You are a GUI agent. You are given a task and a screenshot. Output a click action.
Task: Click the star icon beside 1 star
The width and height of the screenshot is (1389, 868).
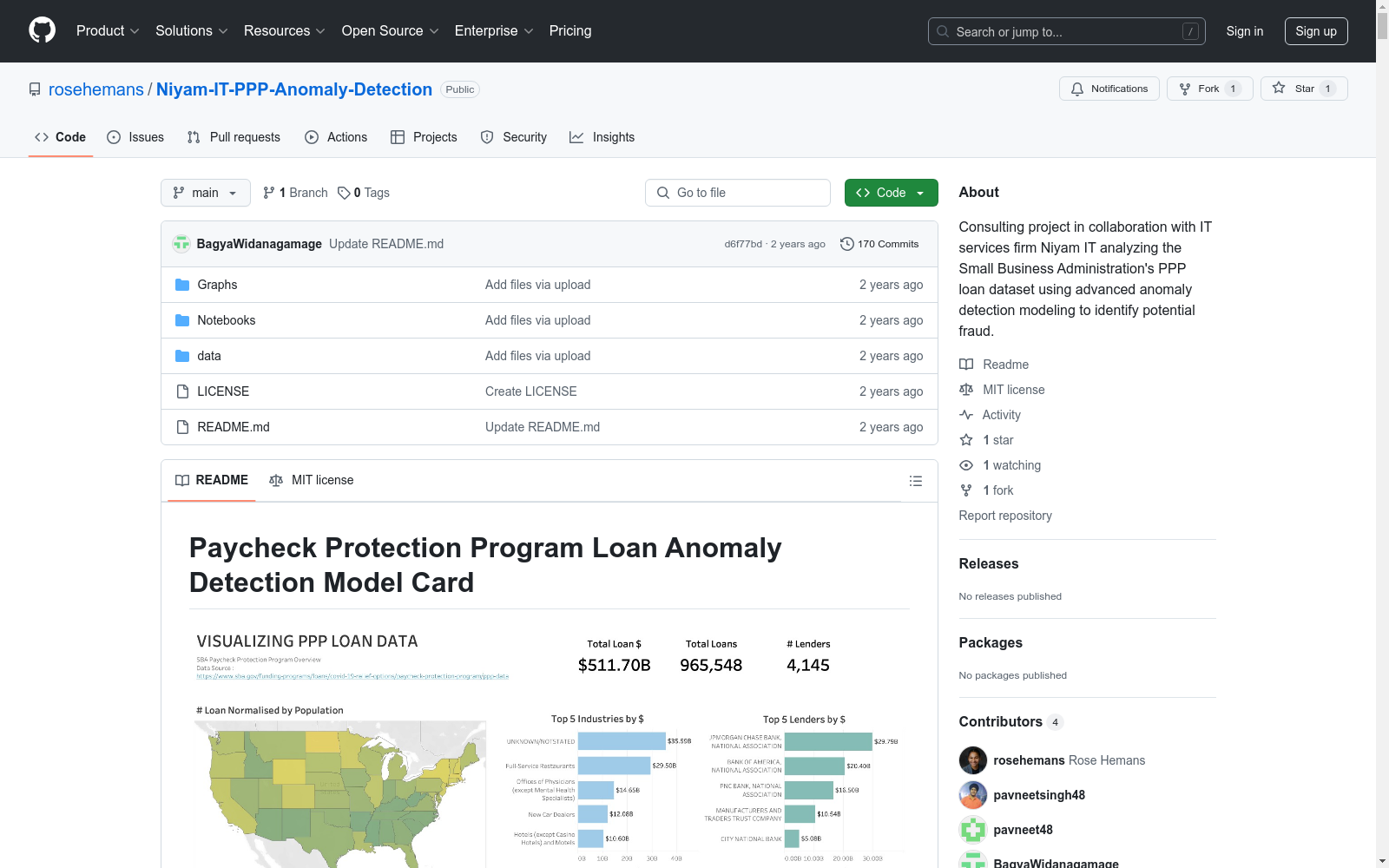pos(966,440)
